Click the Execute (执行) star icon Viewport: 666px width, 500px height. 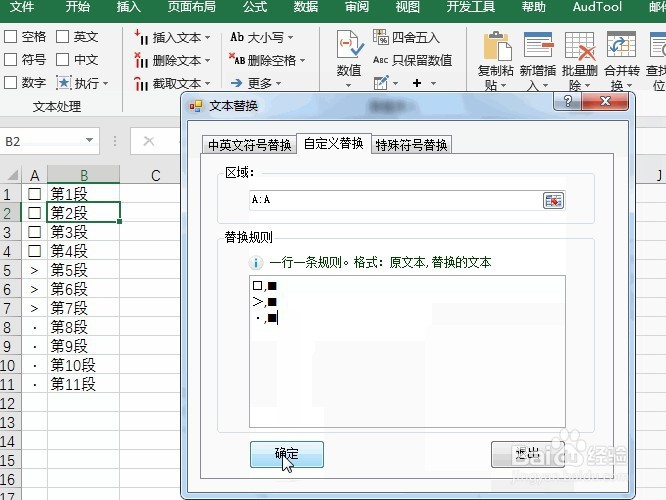coord(64,83)
